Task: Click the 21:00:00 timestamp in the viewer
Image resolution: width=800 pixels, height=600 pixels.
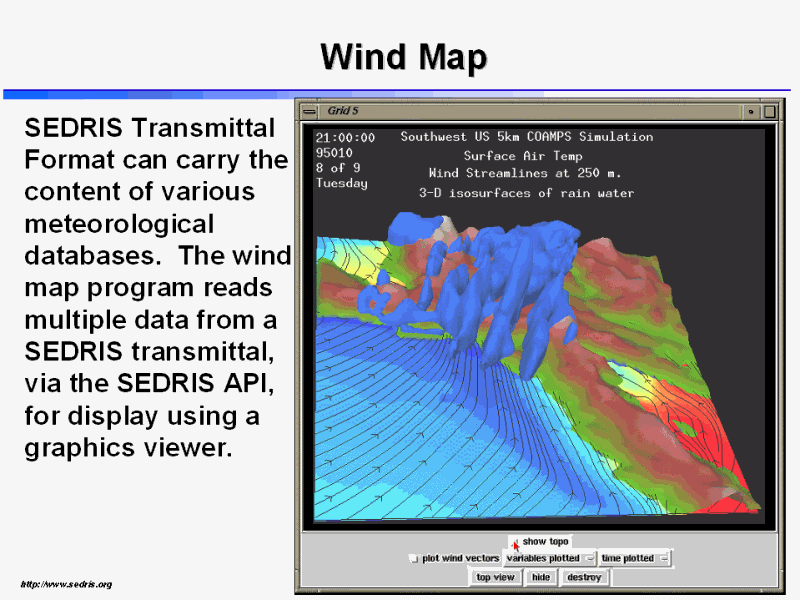Action: pyautogui.click(x=345, y=138)
